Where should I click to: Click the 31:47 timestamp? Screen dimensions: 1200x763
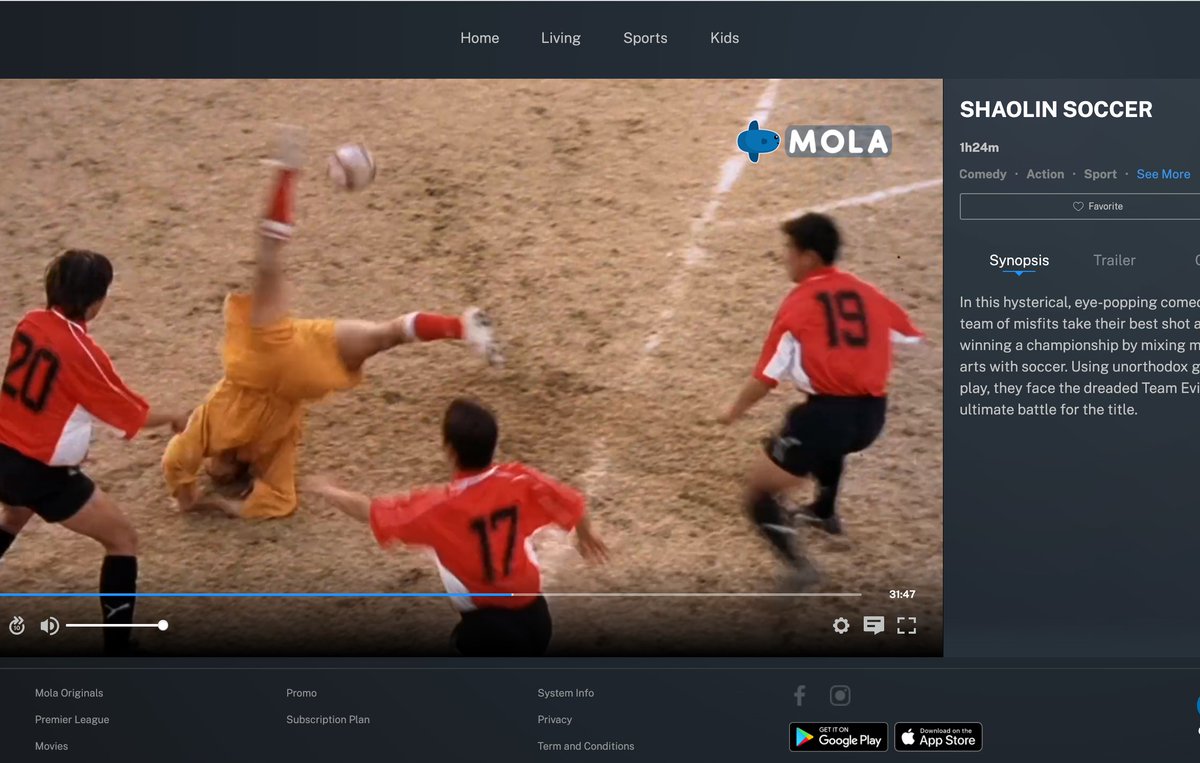coord(902,594)
